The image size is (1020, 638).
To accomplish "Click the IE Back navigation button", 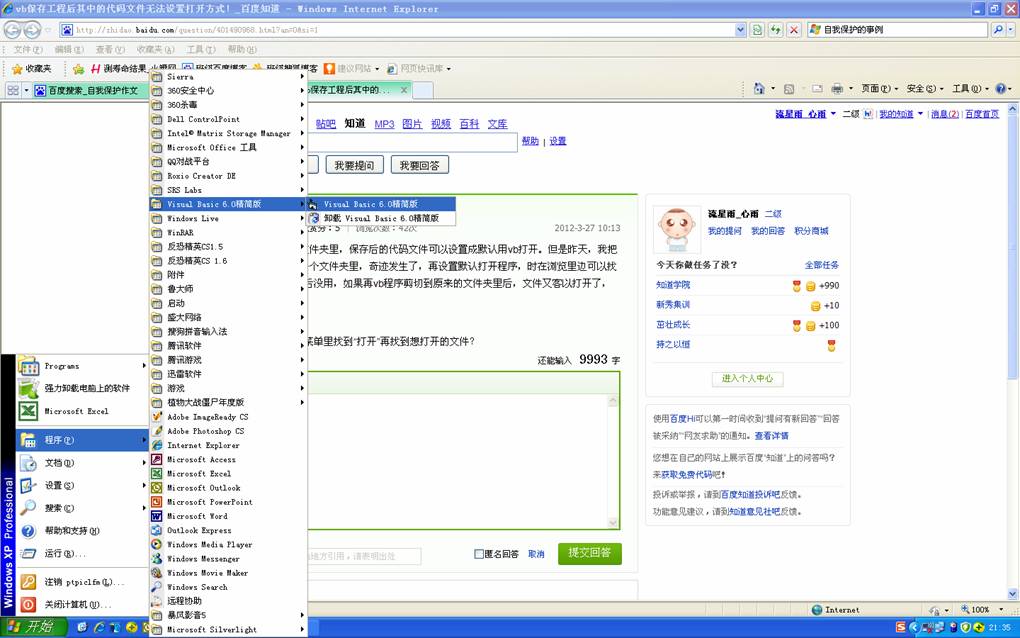I will pyautogui.click(x=13, y=30).
